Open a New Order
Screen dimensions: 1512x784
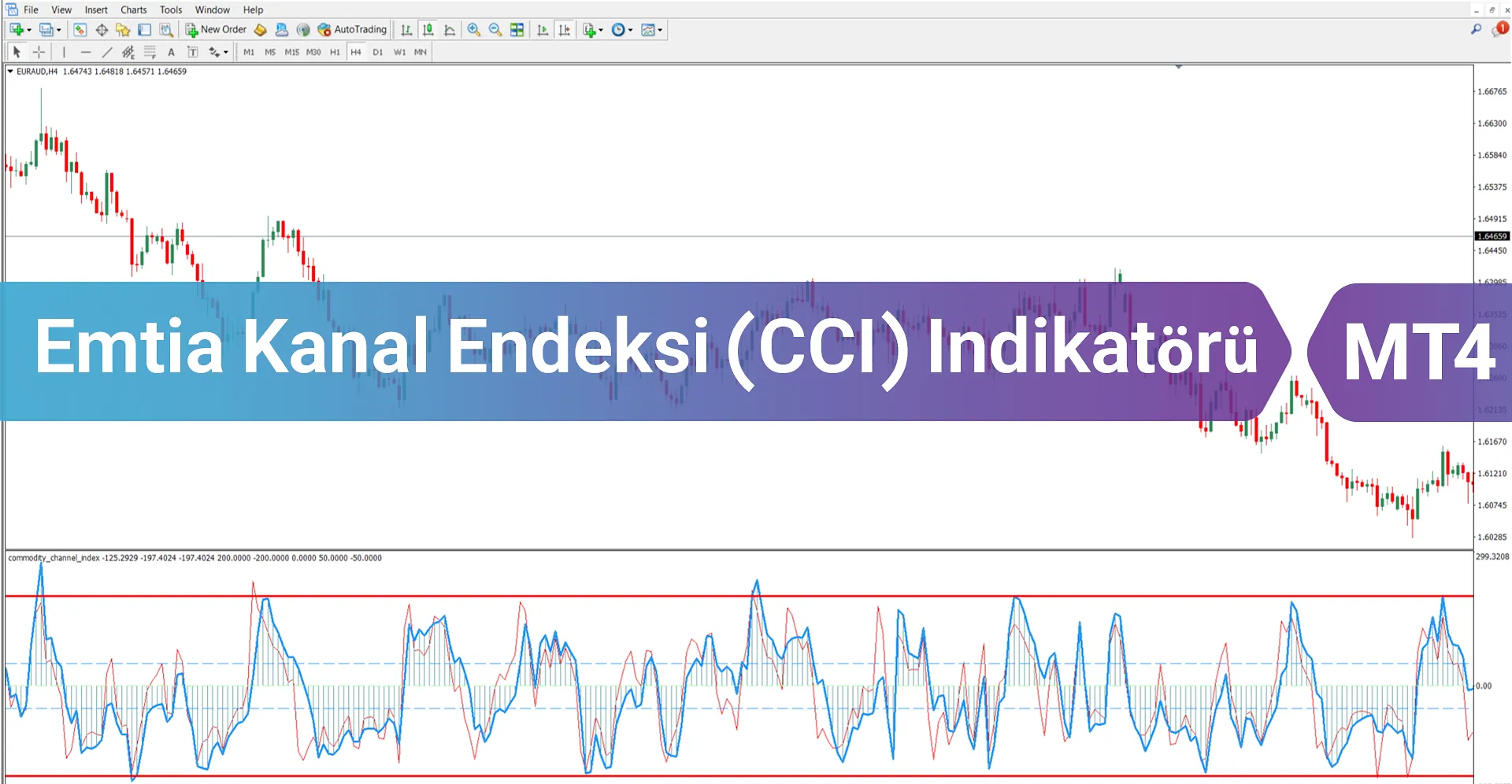click(216, 29)
